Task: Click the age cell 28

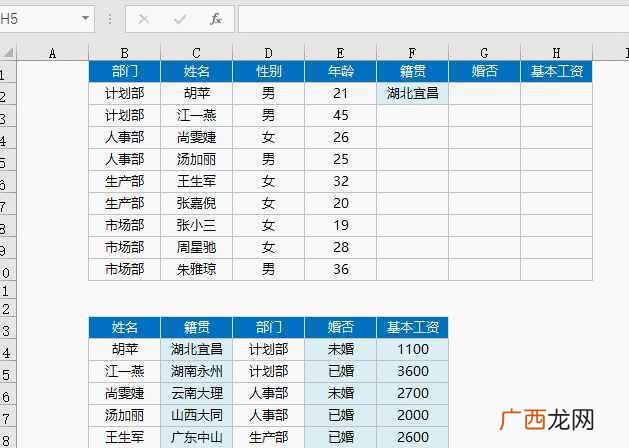Action: tap(340, 247)
